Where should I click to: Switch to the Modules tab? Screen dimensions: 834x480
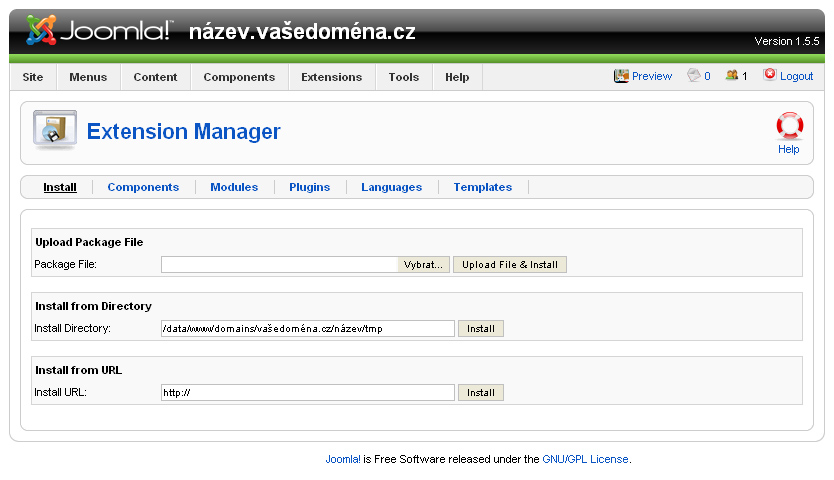coord(234,187)
